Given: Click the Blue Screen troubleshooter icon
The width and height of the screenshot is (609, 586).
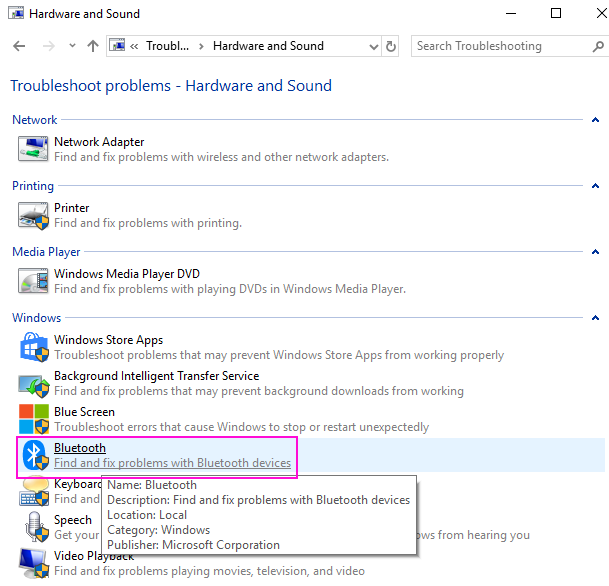Looking at the screenshot, I should tap(34, 419).
